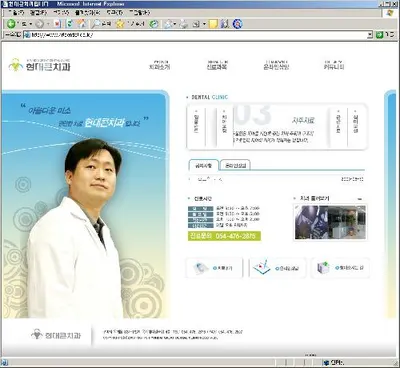Click the grey Forward arrow button

[x=39, y=24]
